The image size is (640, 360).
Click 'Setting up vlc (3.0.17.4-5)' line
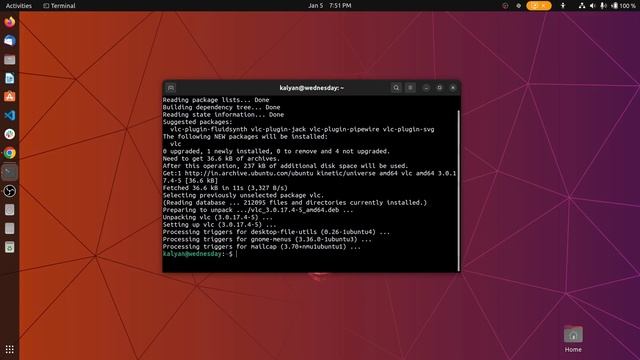(219, 225)
